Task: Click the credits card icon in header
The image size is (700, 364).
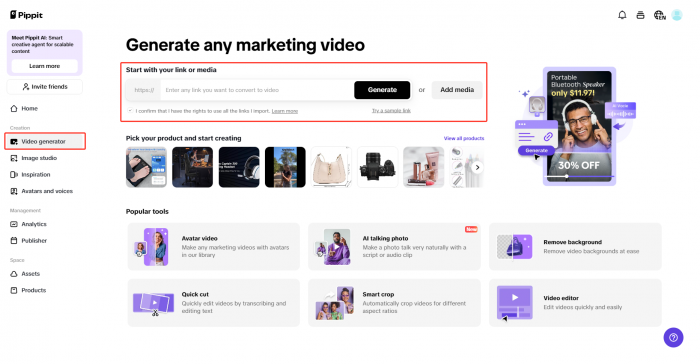Action: pyautogui.click(x=640, y=15)
